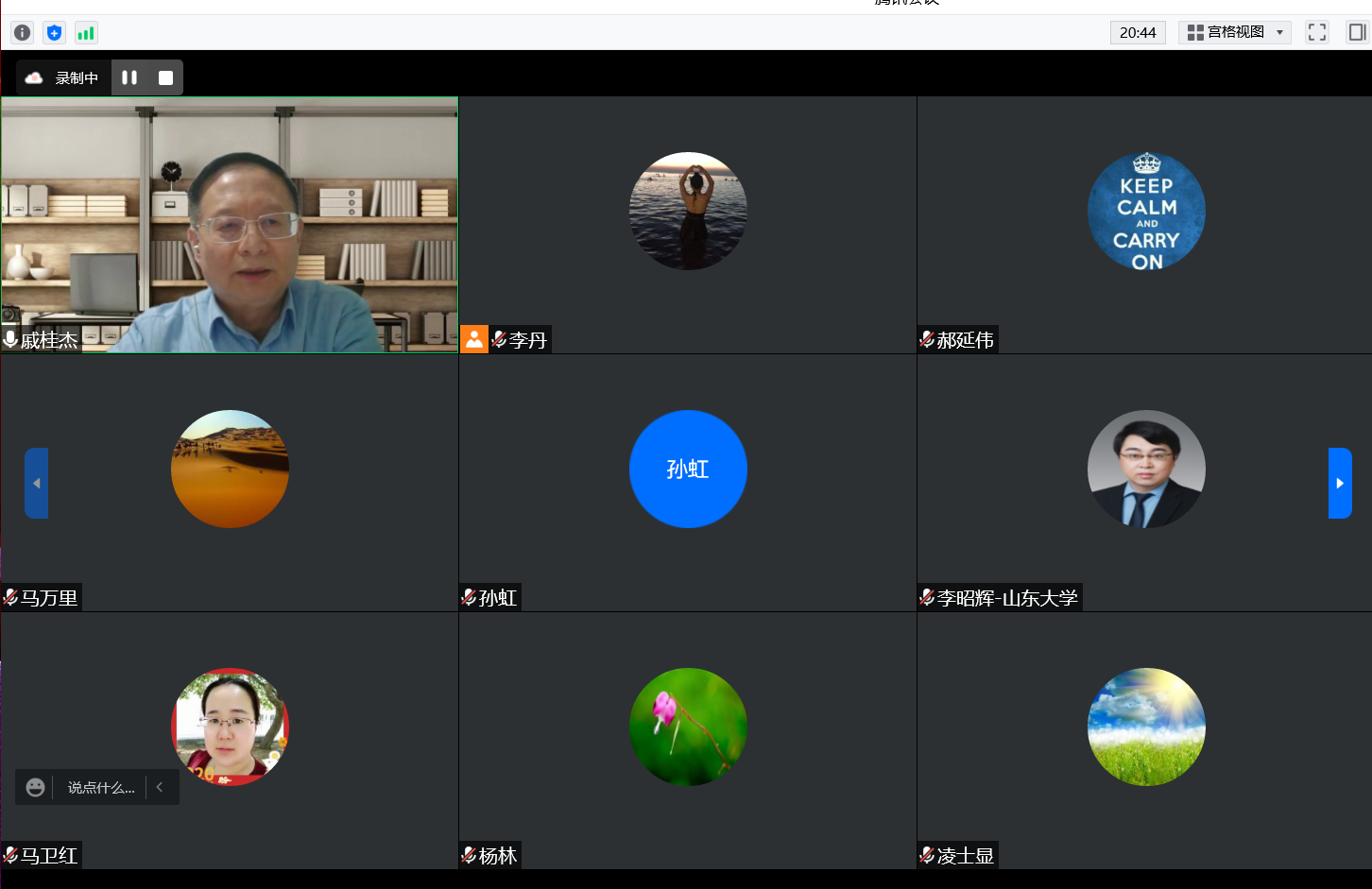1372x889 pixels.
Task: Stop the cloud recording
Action: 165,77
